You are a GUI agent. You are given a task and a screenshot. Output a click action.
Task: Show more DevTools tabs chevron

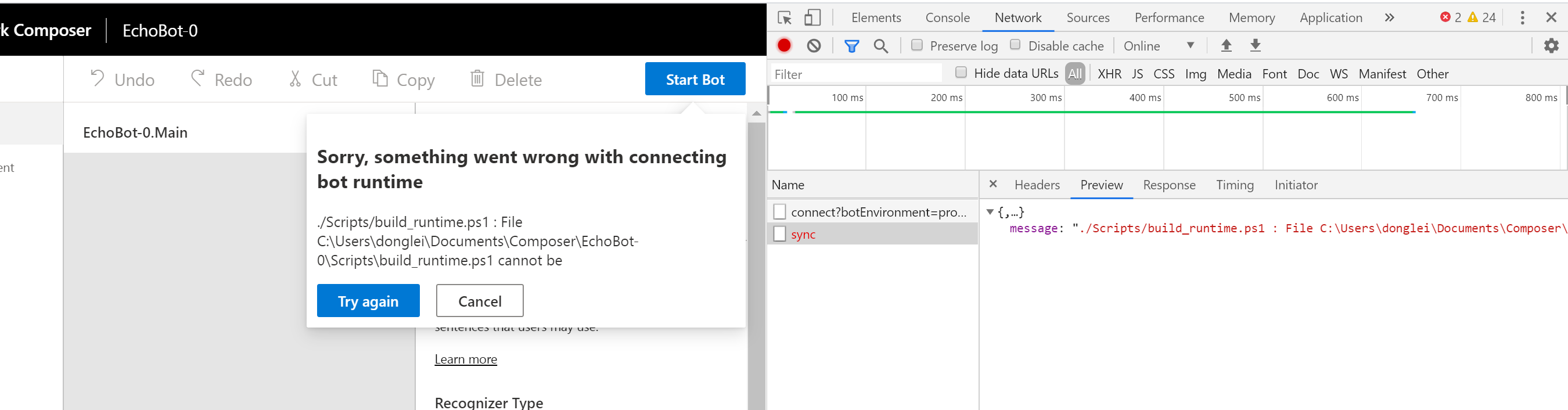[x=1389, y=17]
